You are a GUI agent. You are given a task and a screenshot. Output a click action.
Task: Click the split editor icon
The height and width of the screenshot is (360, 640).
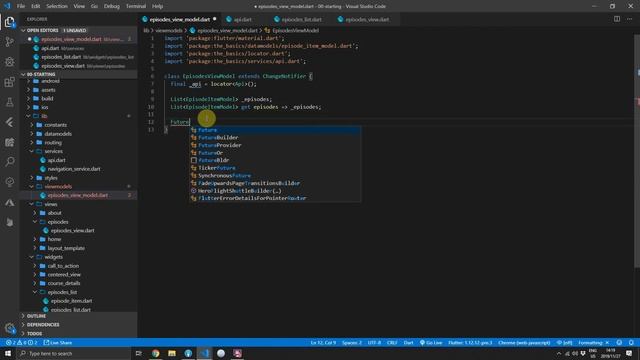[617, 19]
